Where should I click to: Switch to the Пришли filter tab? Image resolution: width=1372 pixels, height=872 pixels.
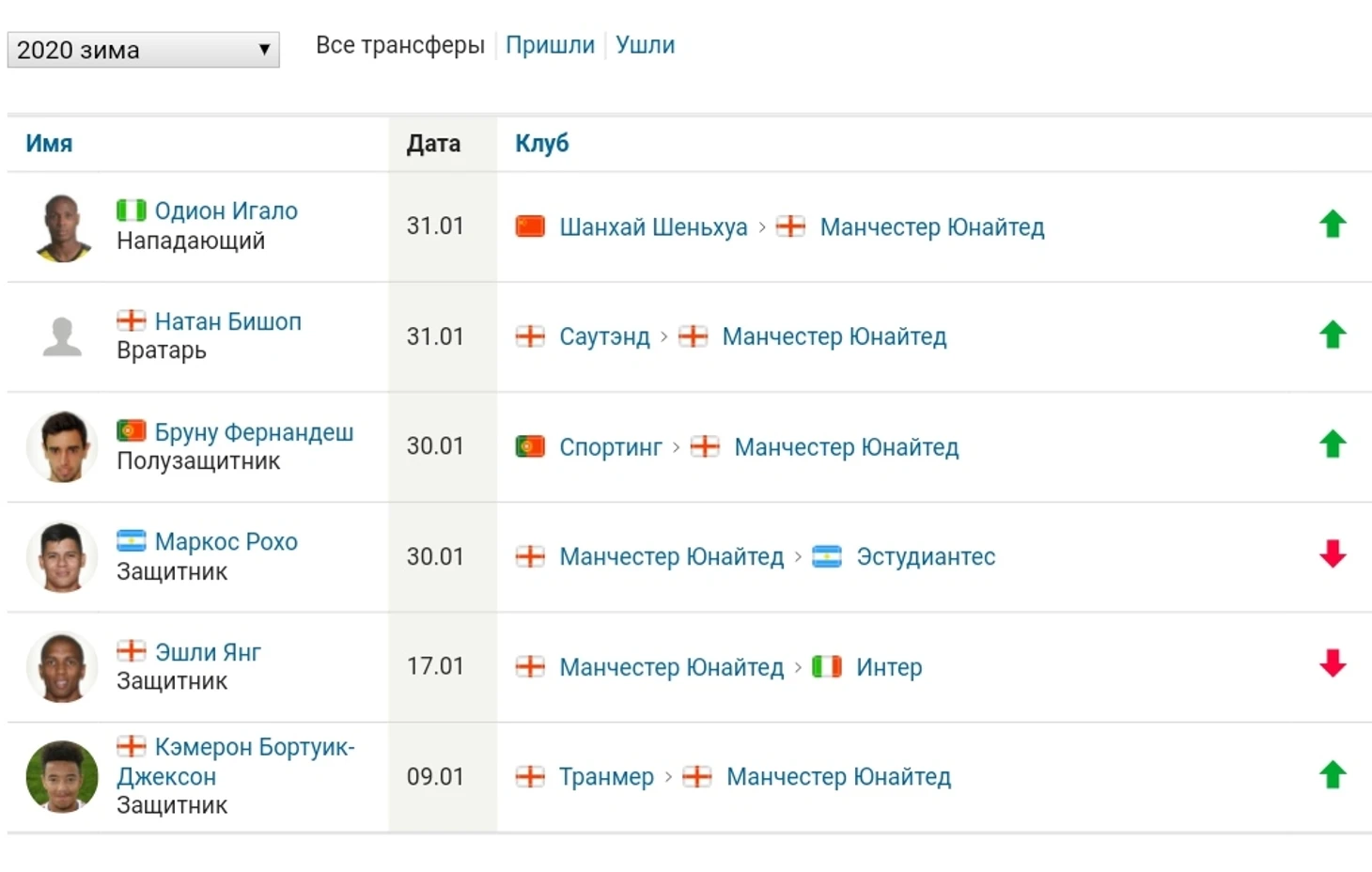550,45
